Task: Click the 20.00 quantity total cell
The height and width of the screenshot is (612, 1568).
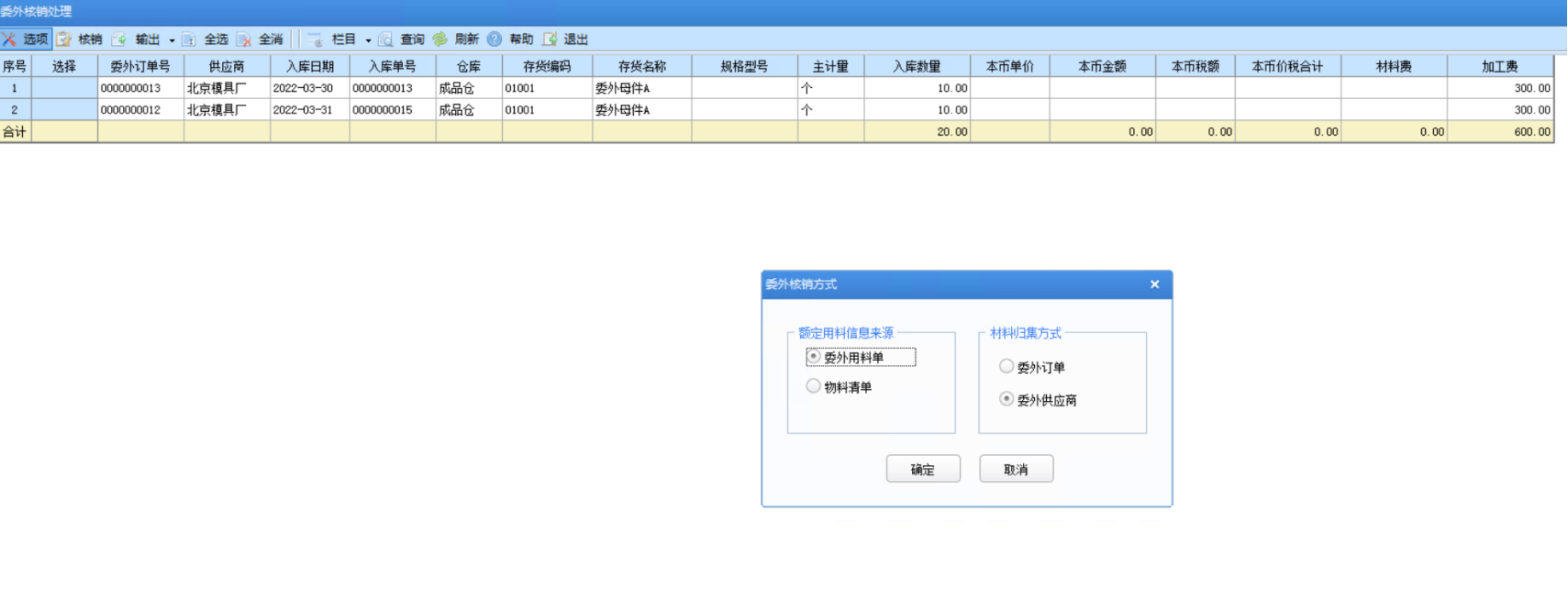Action: (x=917, y=131)
